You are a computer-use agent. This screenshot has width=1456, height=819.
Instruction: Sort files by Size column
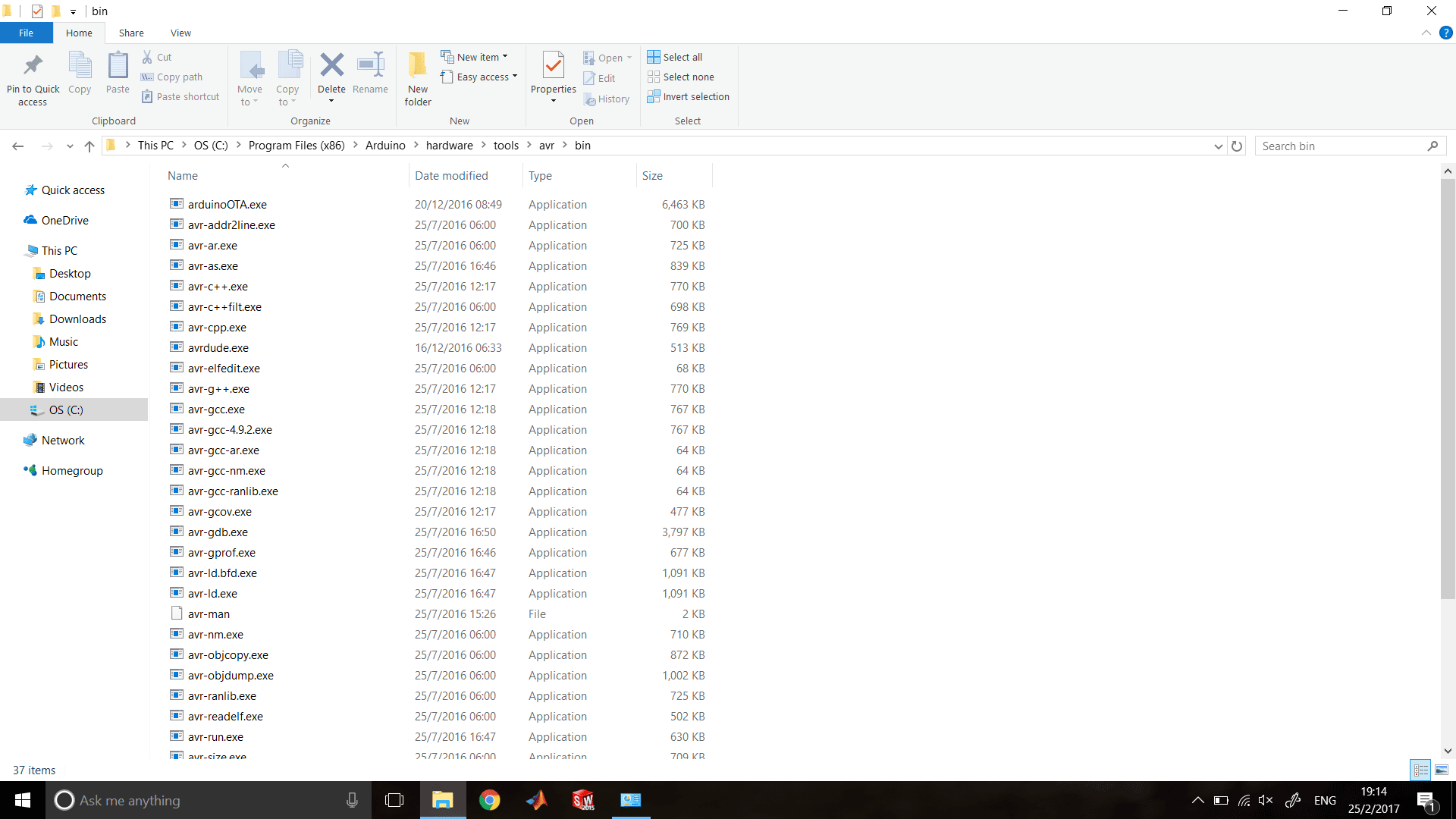point(674,175)
